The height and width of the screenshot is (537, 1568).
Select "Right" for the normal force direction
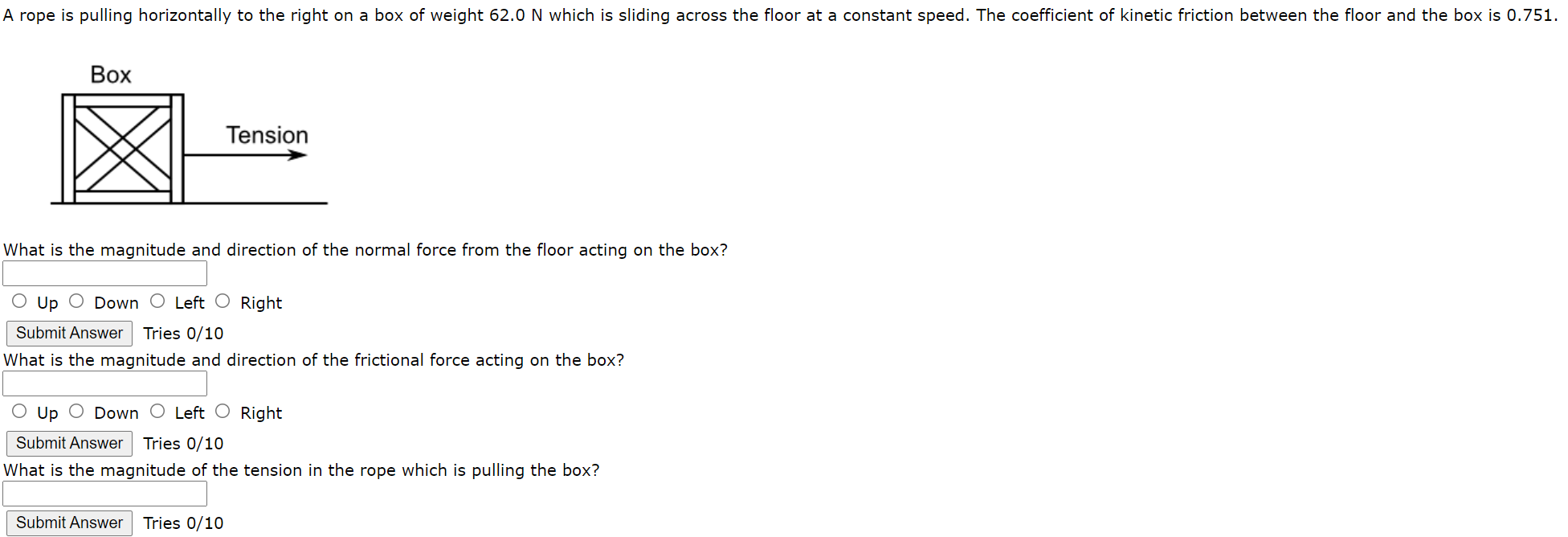(x=223, y=301)
